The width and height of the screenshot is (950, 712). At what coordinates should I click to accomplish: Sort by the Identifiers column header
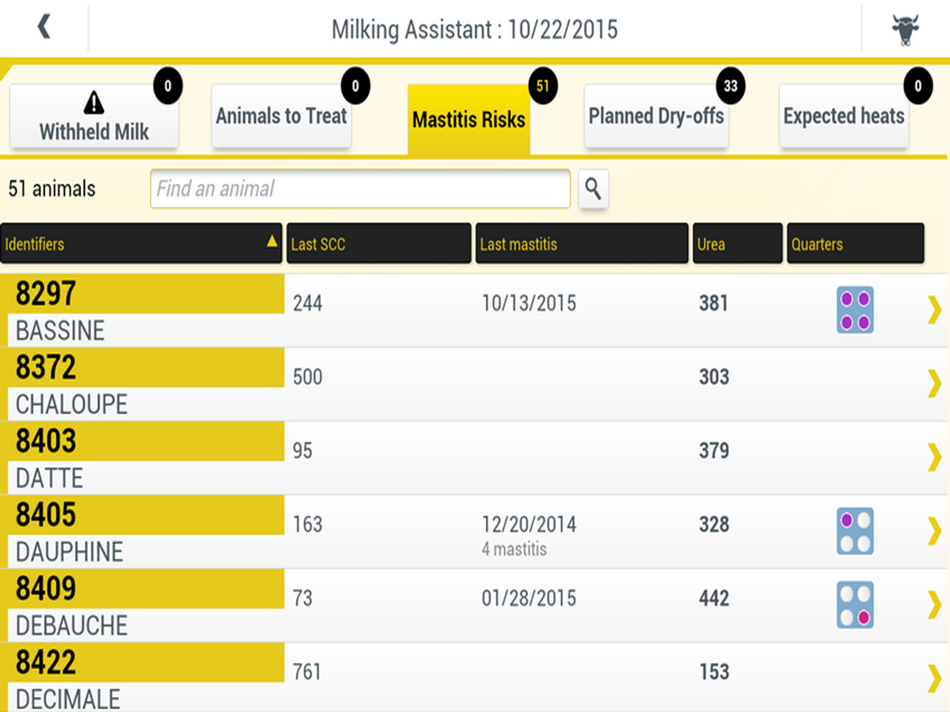[x=141, y=244]
